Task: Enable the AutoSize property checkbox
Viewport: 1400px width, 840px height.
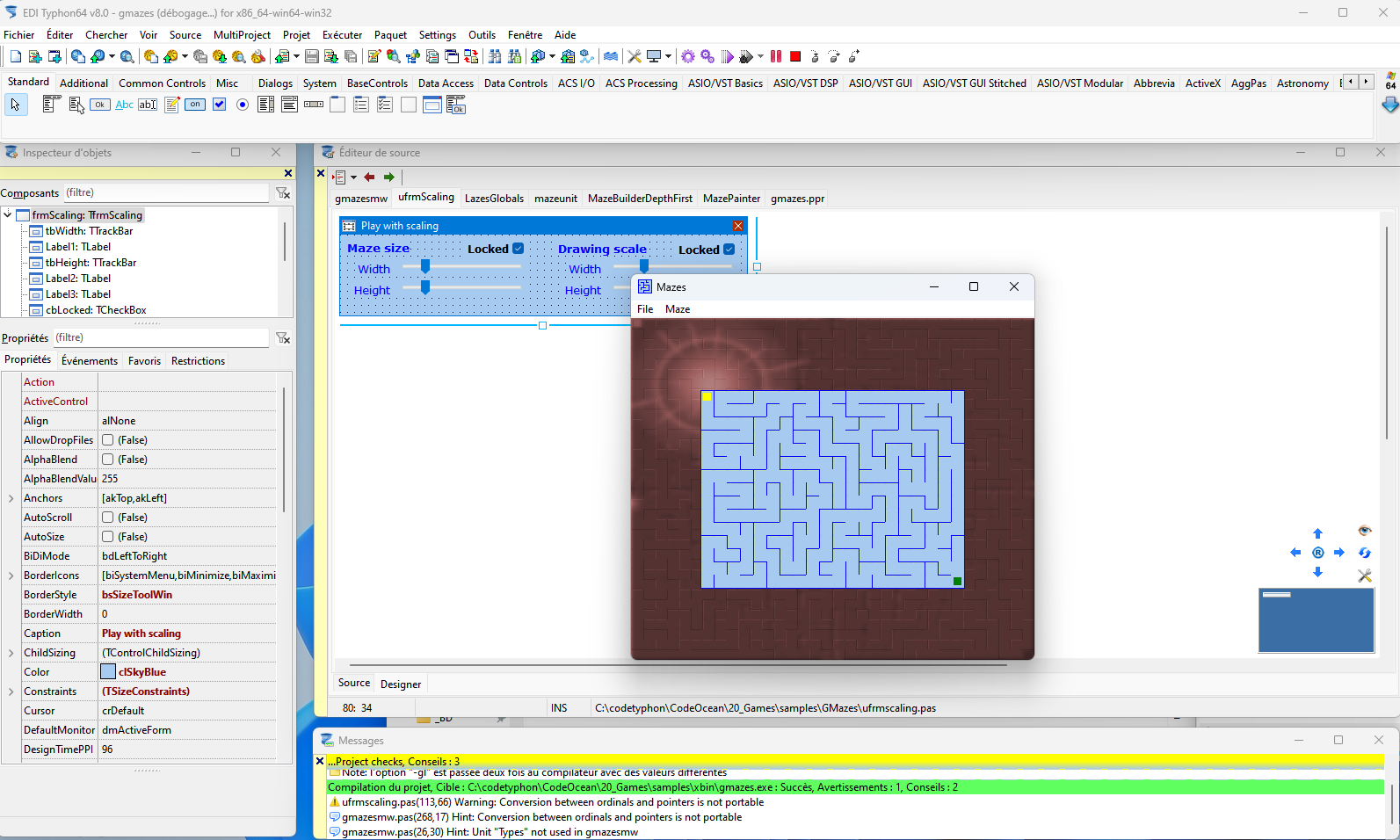Action: 108,537
